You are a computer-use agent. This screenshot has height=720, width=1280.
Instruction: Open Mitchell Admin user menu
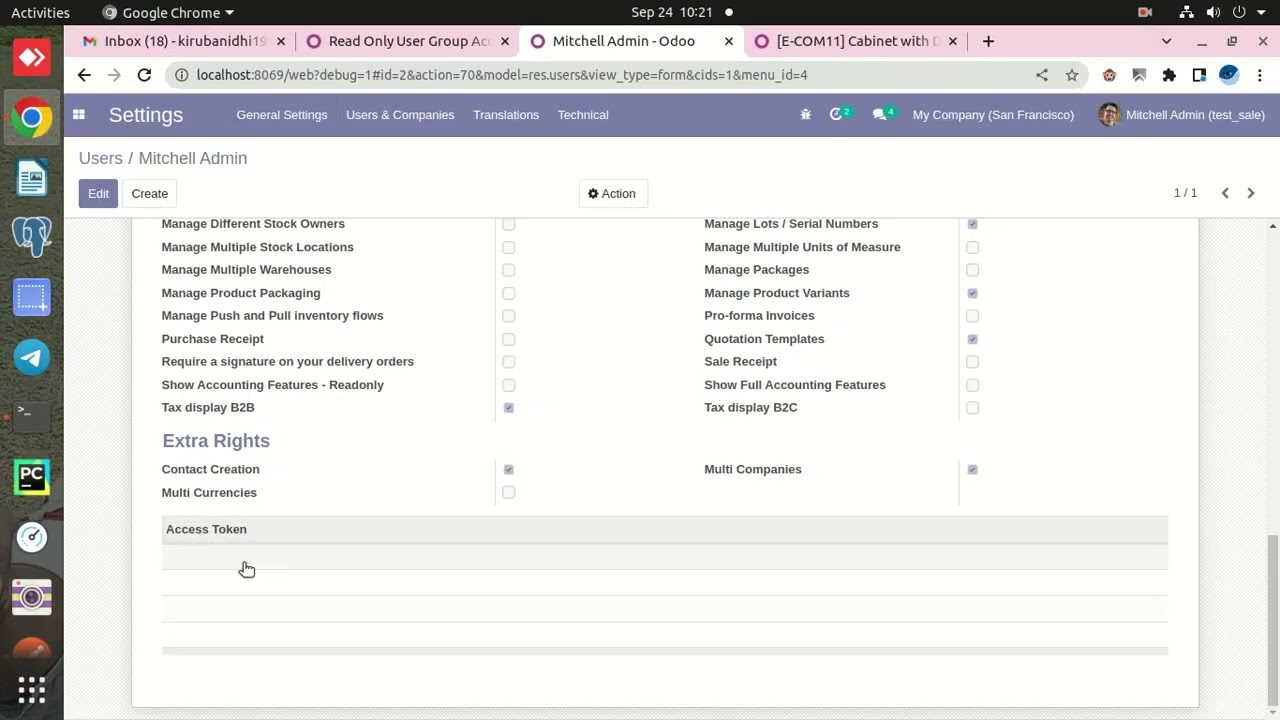tap(1181, 115)
